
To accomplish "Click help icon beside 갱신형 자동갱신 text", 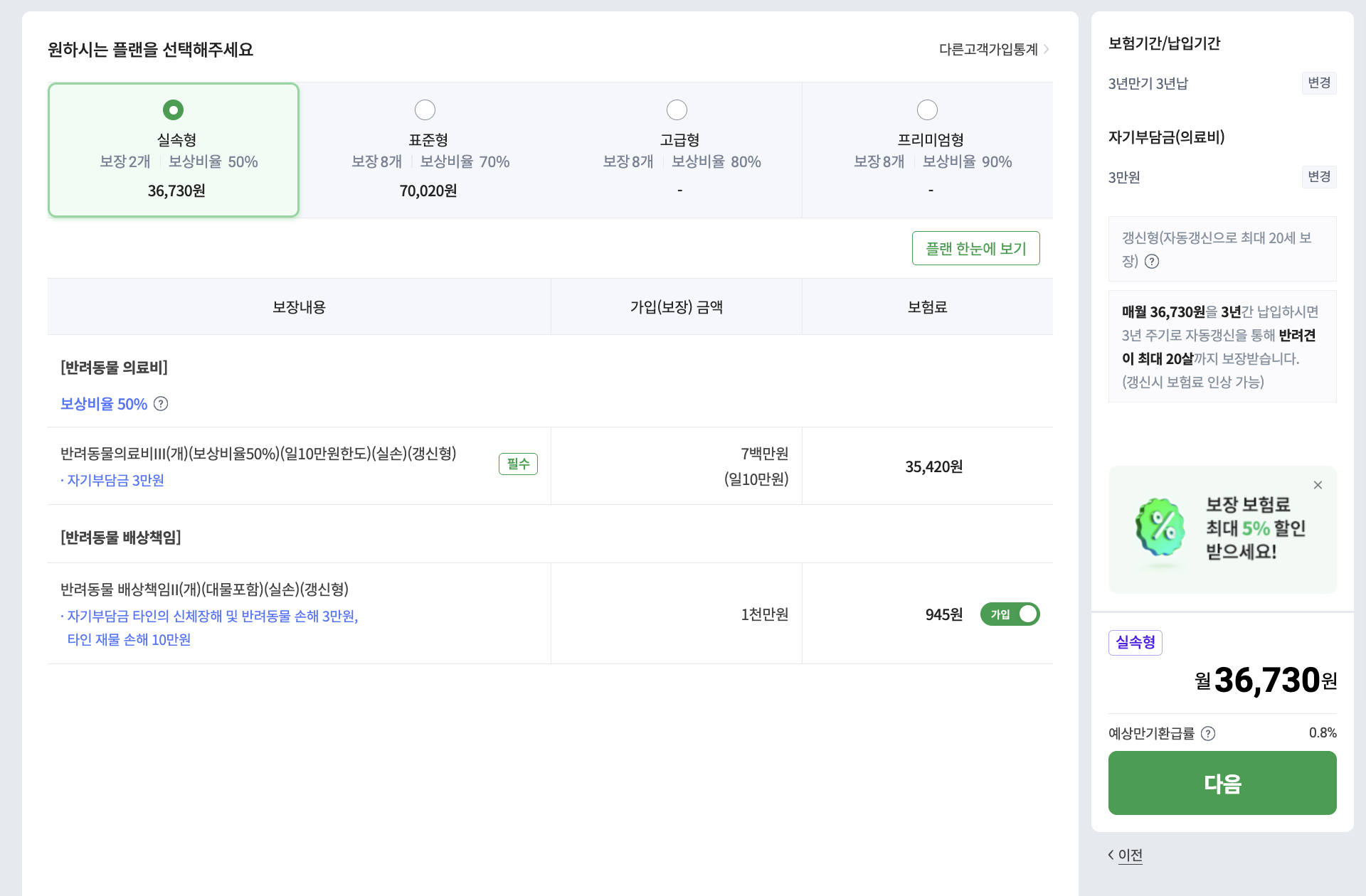I will [x=1152, y=262].
